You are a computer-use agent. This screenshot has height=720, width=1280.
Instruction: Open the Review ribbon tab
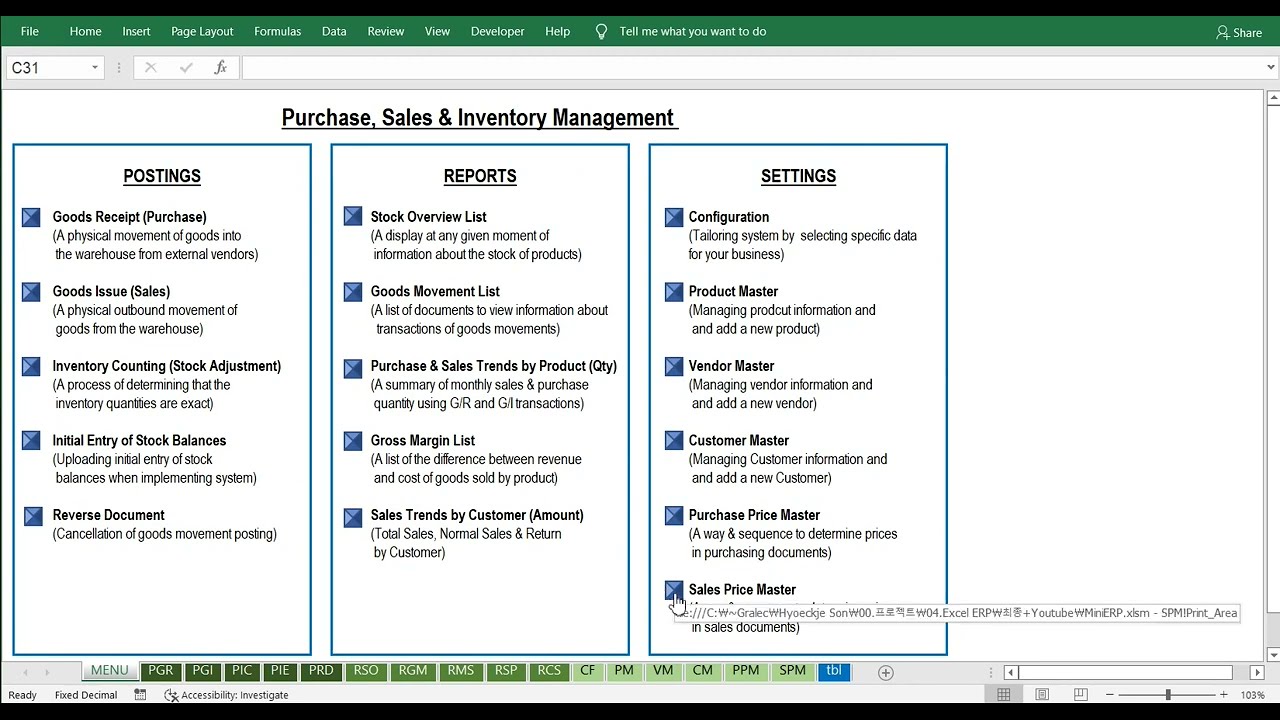click(x=386, y=31)
